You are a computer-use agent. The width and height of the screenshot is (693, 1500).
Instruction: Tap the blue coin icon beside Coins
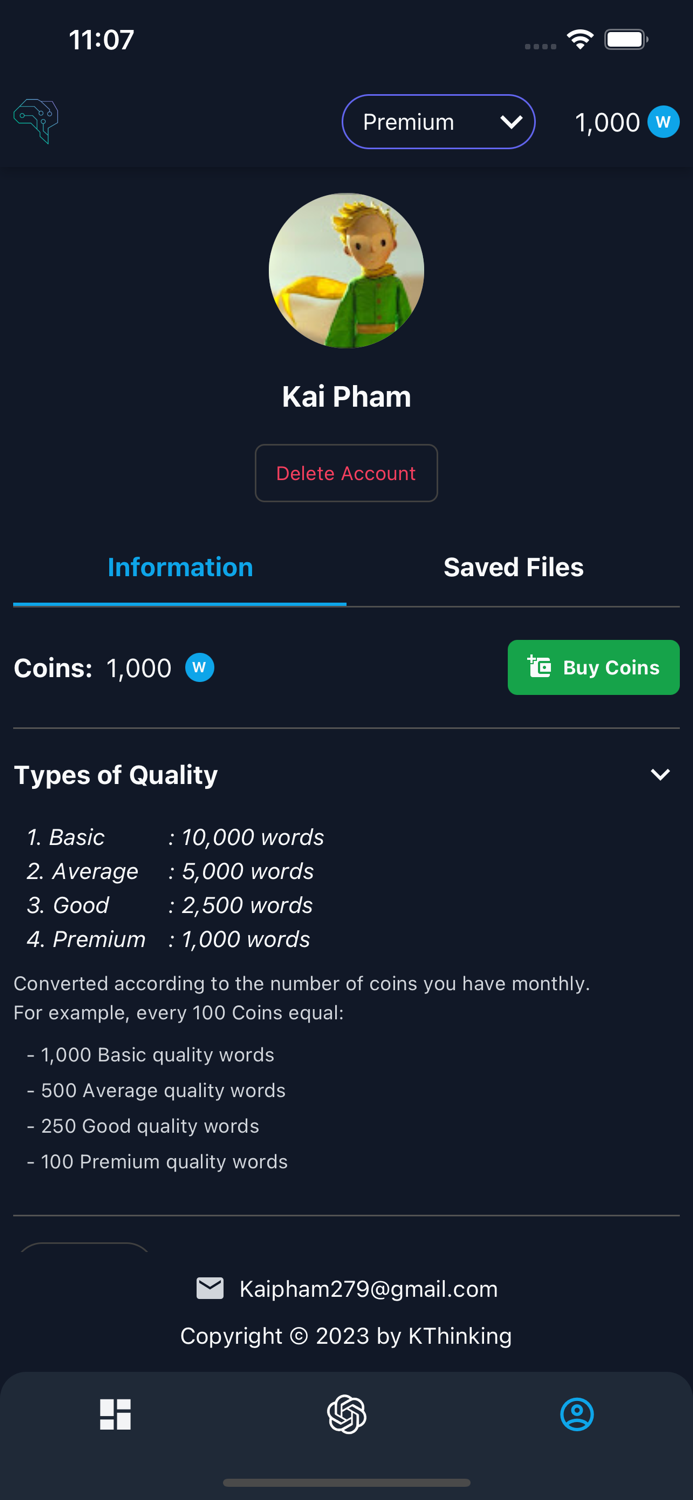[200, 667]
